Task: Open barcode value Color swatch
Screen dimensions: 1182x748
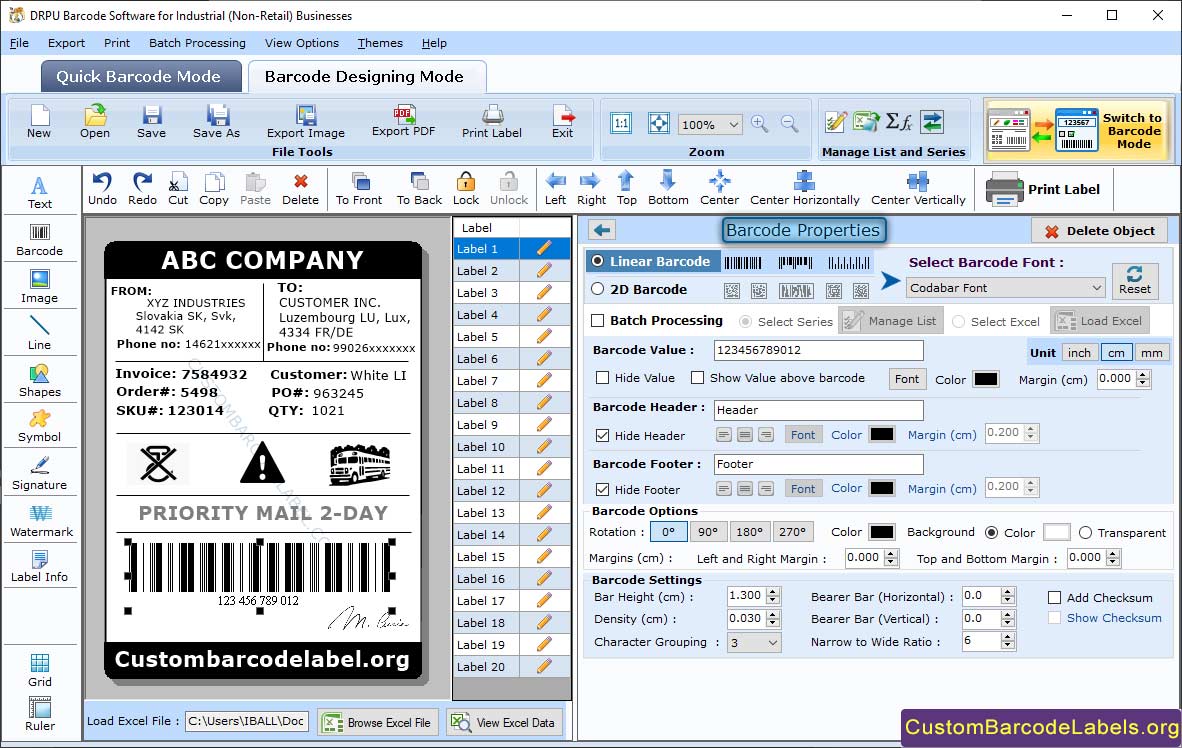Action: point(986,379)
